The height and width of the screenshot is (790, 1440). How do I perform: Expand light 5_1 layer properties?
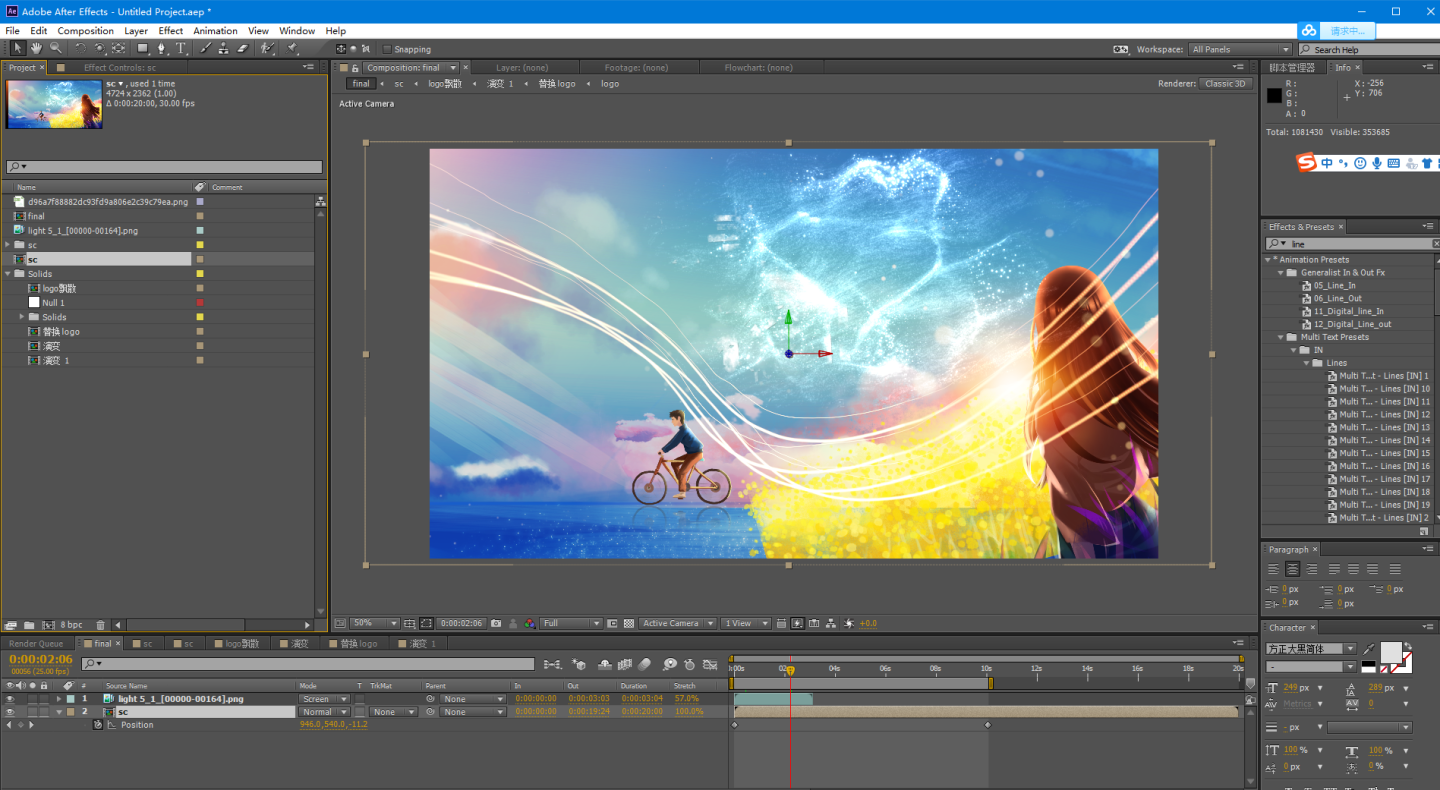(x=59, y=699)
